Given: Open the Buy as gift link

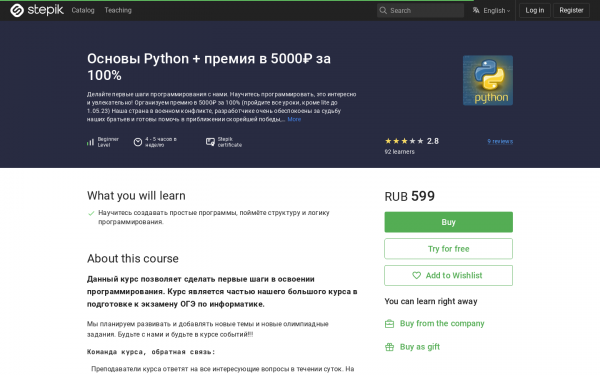Looking at the screenshot, I should click(x=420, y=347).
